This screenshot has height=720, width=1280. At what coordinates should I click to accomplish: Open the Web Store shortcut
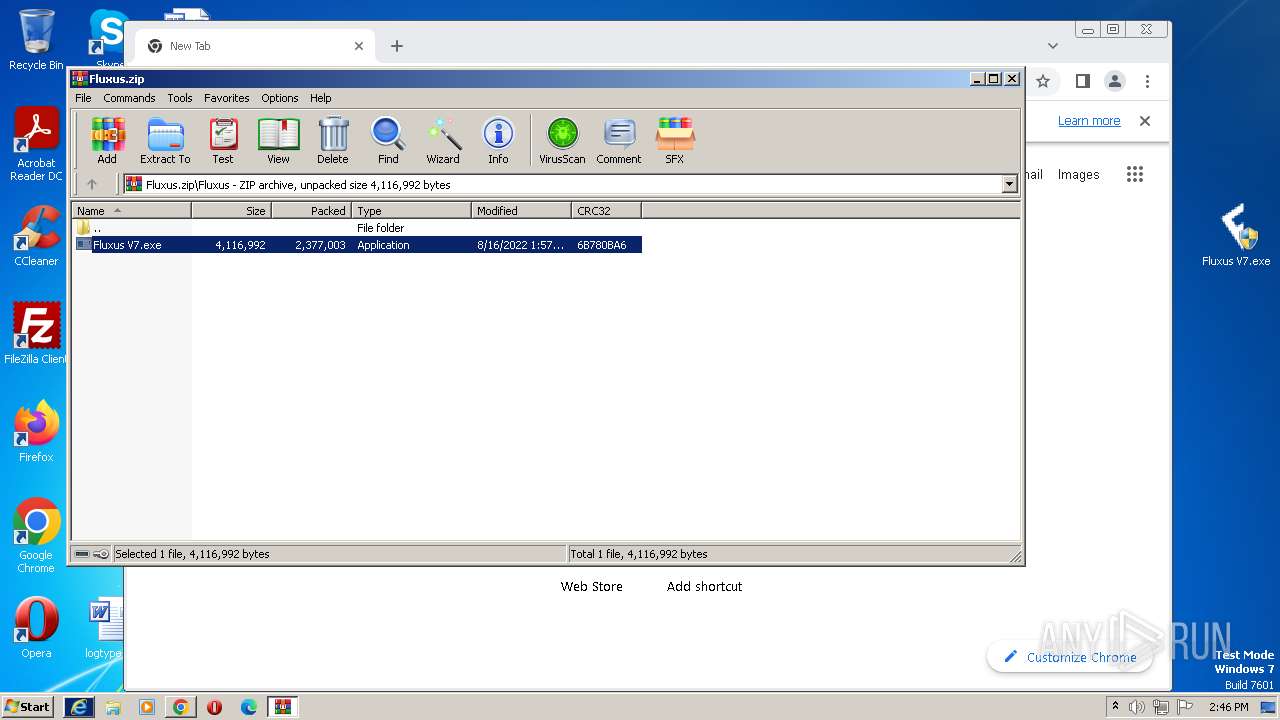pyautogui.click(x=591, y=587)
